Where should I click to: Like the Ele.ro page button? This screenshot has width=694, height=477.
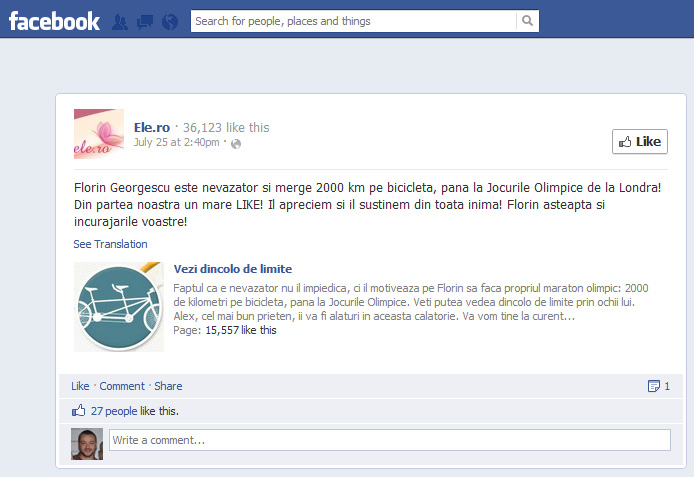(x=640, y=142)
